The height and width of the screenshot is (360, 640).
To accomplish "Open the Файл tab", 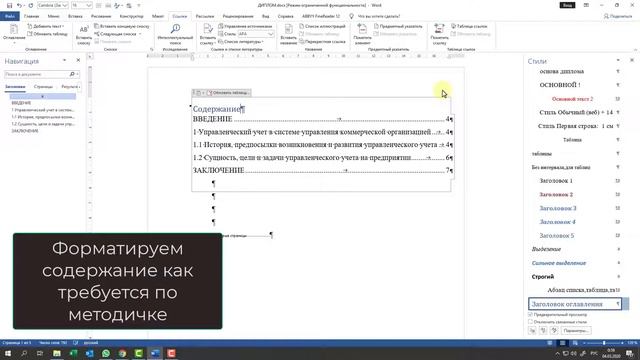I will [x=10, y=16].
